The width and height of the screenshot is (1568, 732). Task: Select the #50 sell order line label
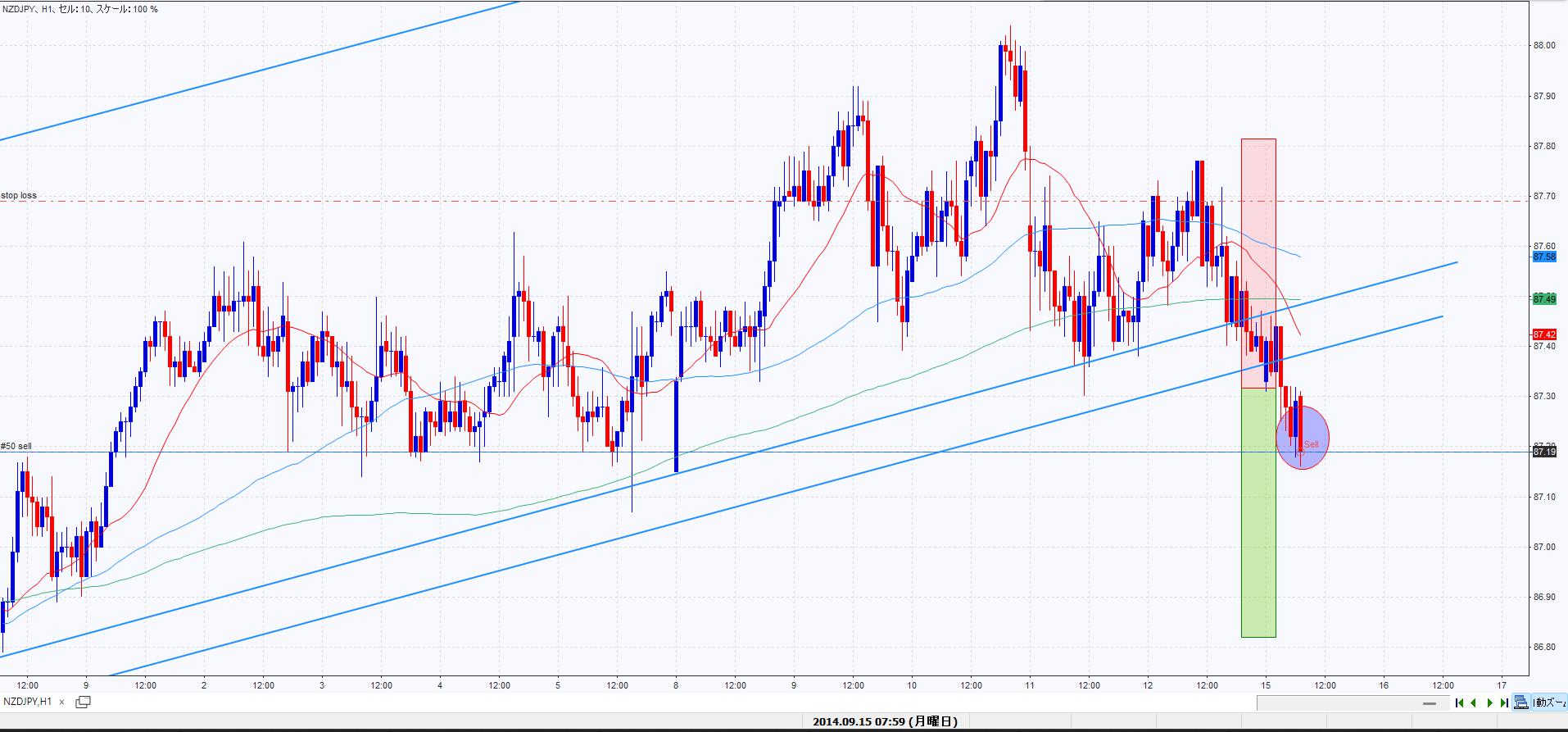click(16, 446)
